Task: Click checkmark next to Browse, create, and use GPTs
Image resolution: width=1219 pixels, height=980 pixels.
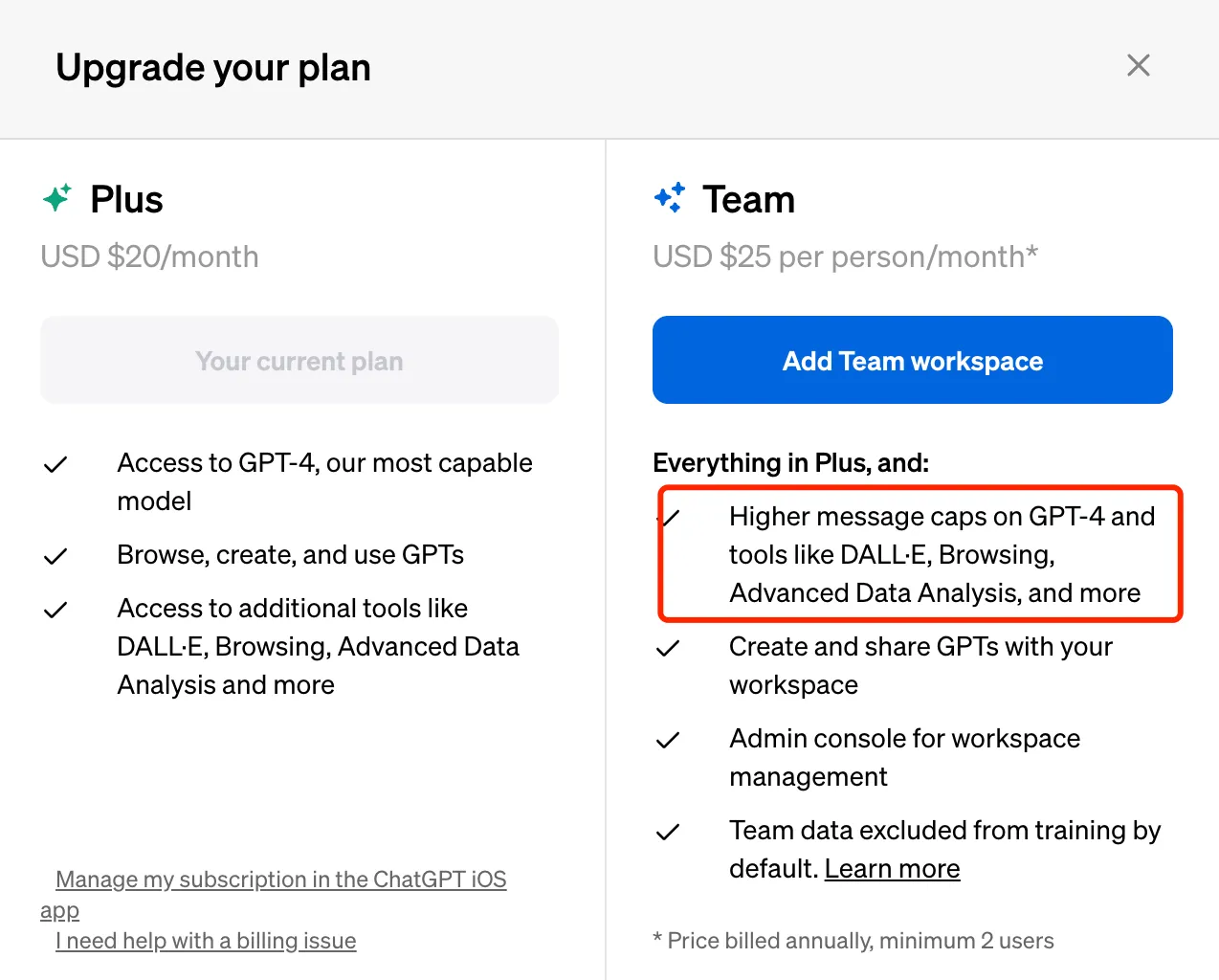Action: (x=55, y=556)
